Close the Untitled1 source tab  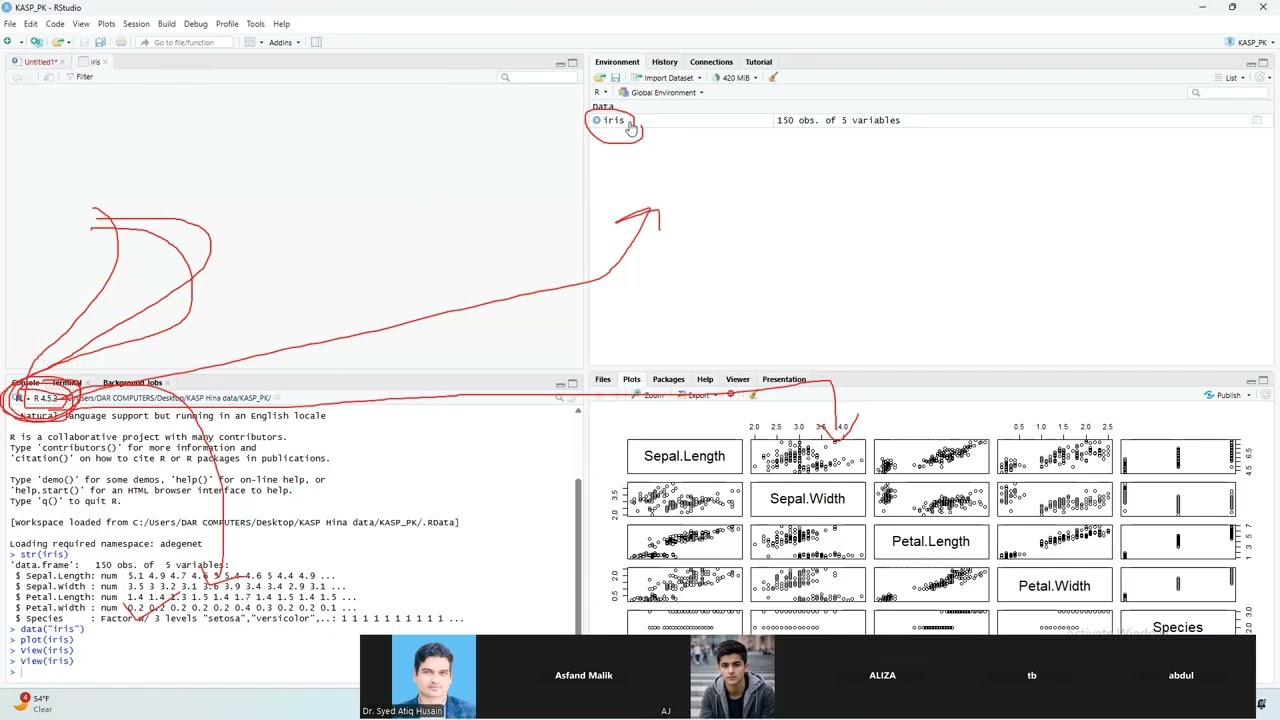click(63, 62)
